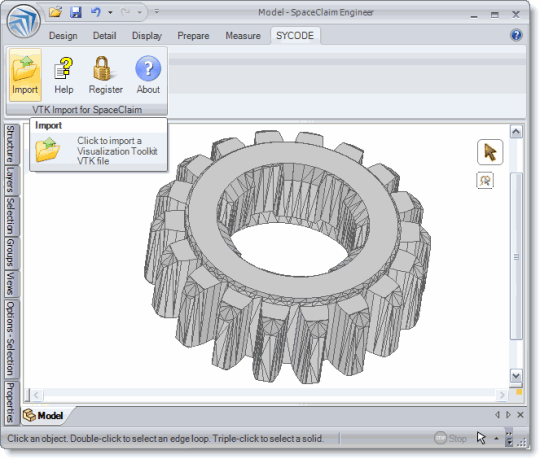Open the Groups side panel tab
The width and height of the screenshot is (540, 459).
coord(11,253)
